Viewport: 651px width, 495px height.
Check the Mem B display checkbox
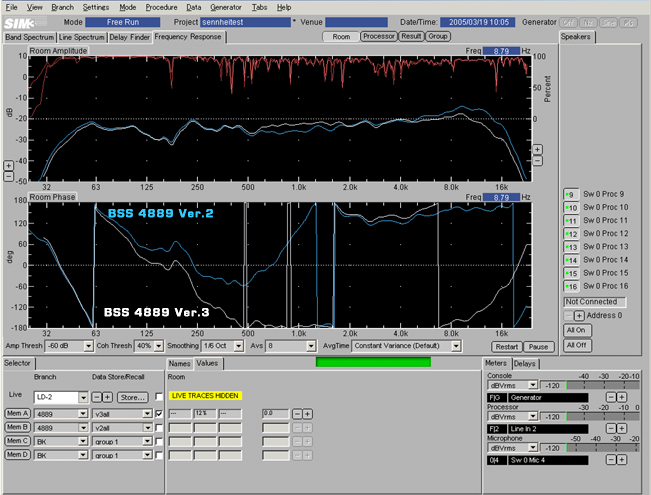click(x=159, y=427)
